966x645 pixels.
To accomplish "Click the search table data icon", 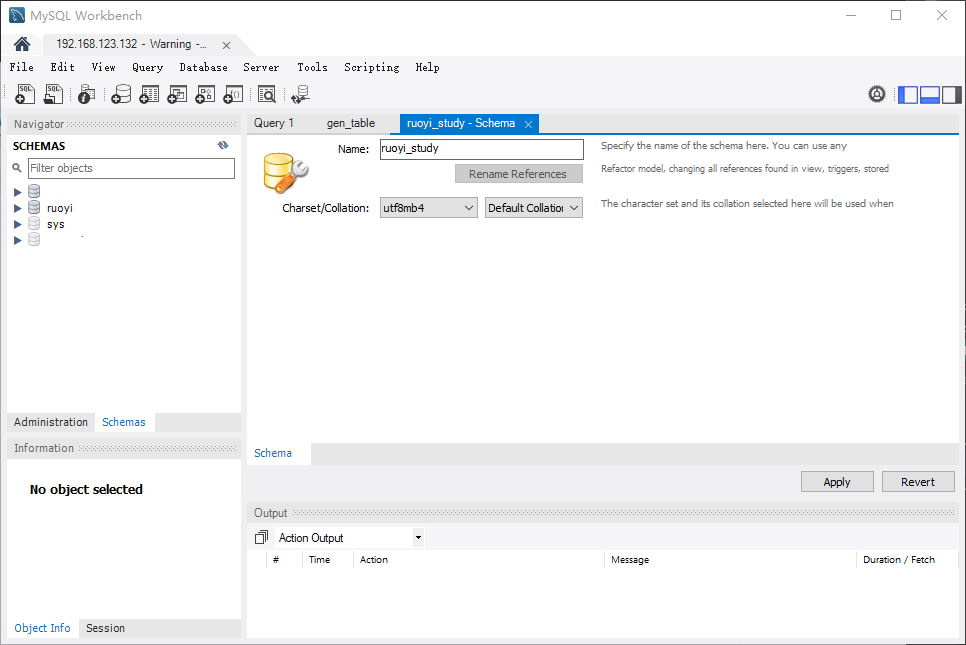I will click(x=266, y=94).
